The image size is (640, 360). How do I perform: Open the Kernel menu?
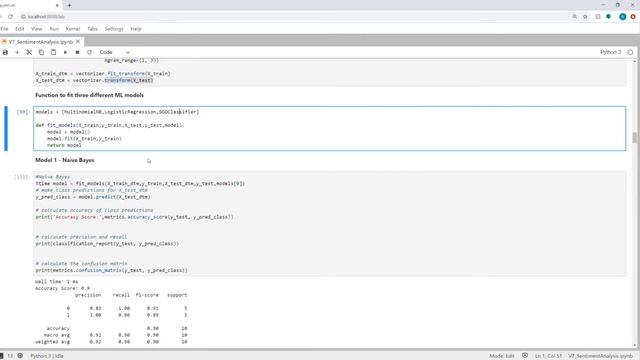73,29
